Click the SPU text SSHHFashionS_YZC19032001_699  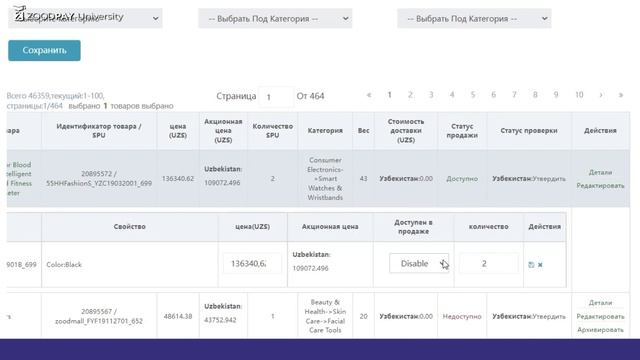(x=99, y=184)
